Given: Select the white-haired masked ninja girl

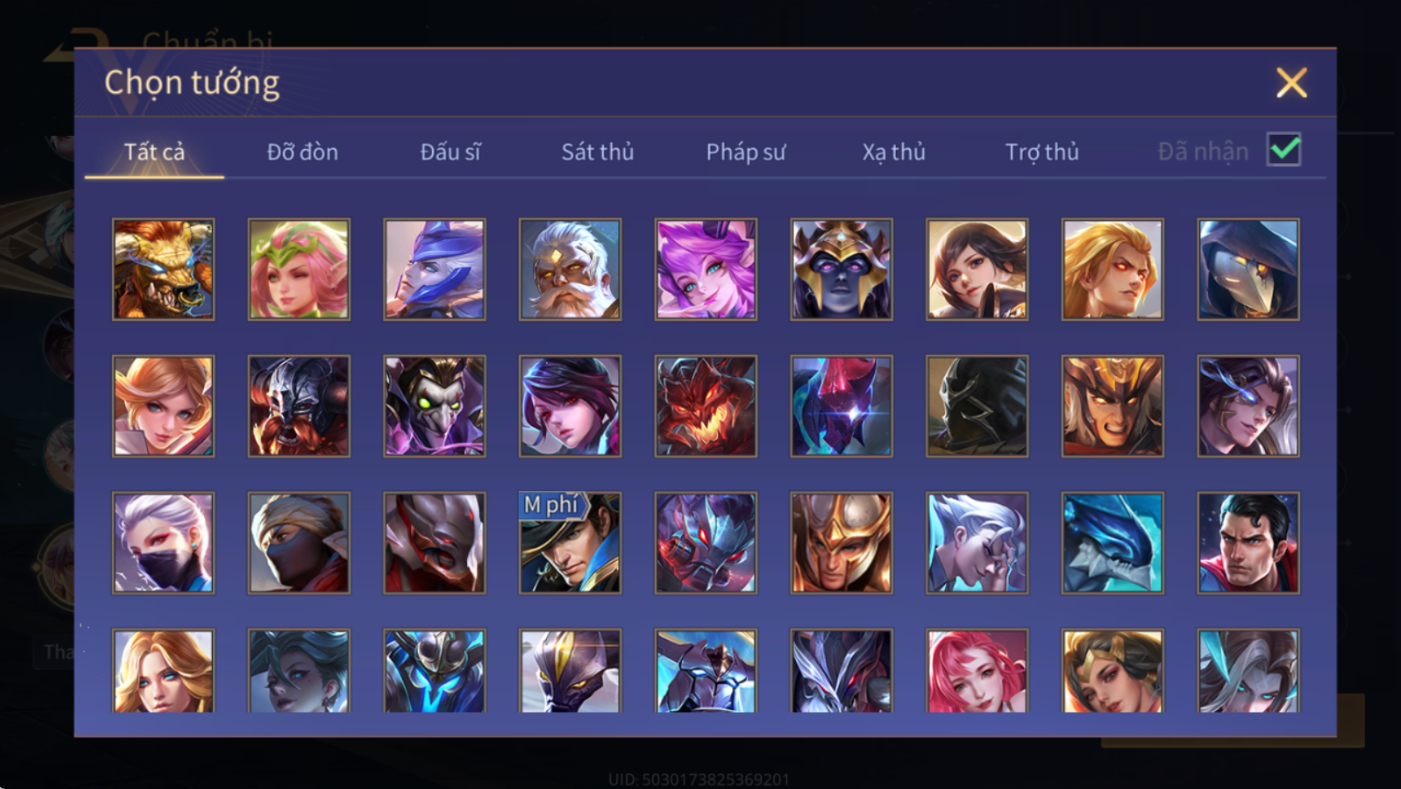Looking at the screenshot, I should (x=163, y=543).
